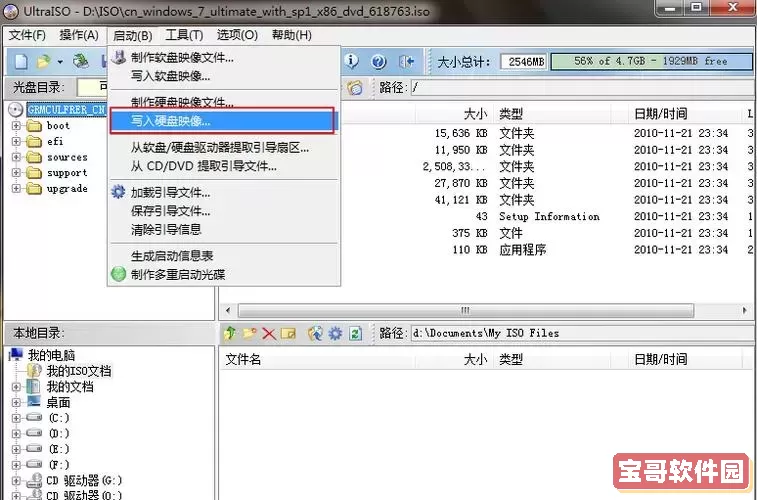
Task: Choose 制作多重启动光碟 menu entry
Action: click(224, 275)
